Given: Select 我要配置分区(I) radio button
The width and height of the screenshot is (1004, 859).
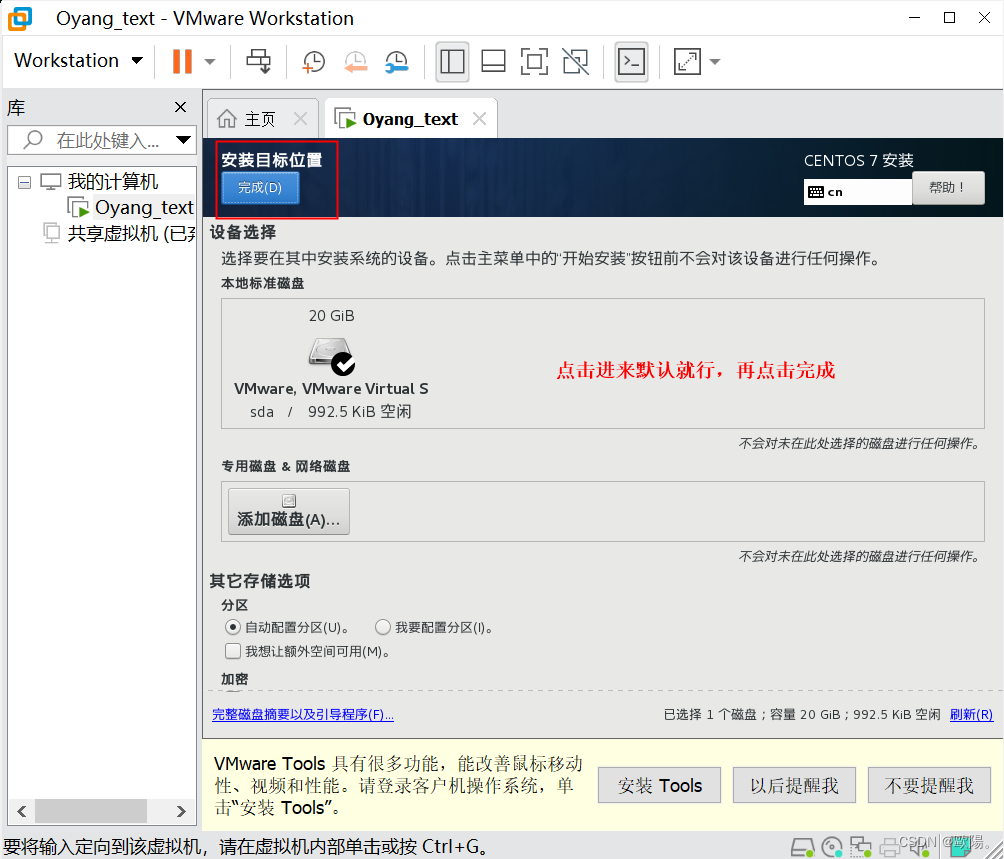Looking at the screenshot, I should coord(383,627).
